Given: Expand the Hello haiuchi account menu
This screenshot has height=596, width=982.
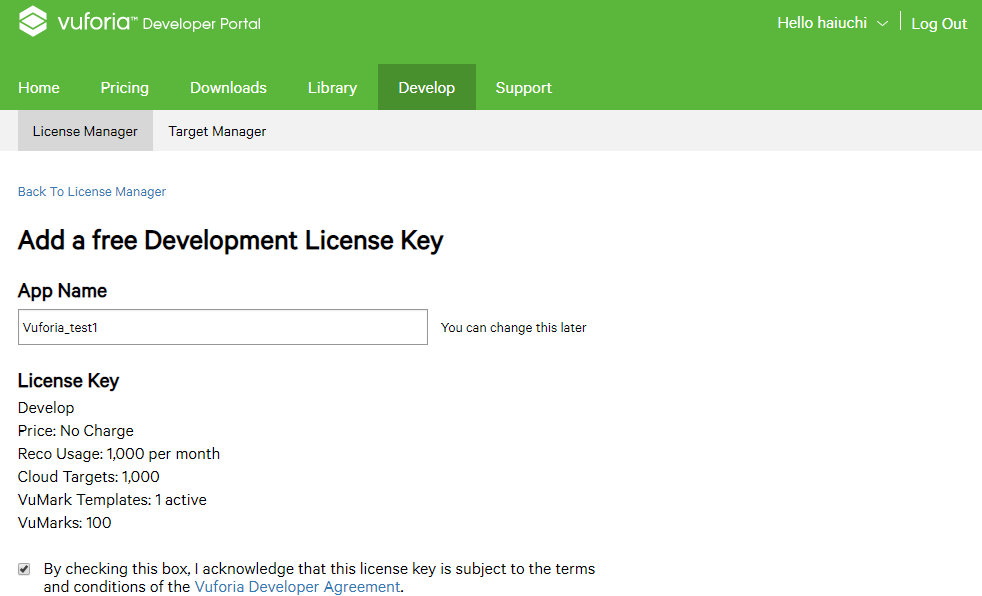Looking at the screenshot, I should point(832,23).
